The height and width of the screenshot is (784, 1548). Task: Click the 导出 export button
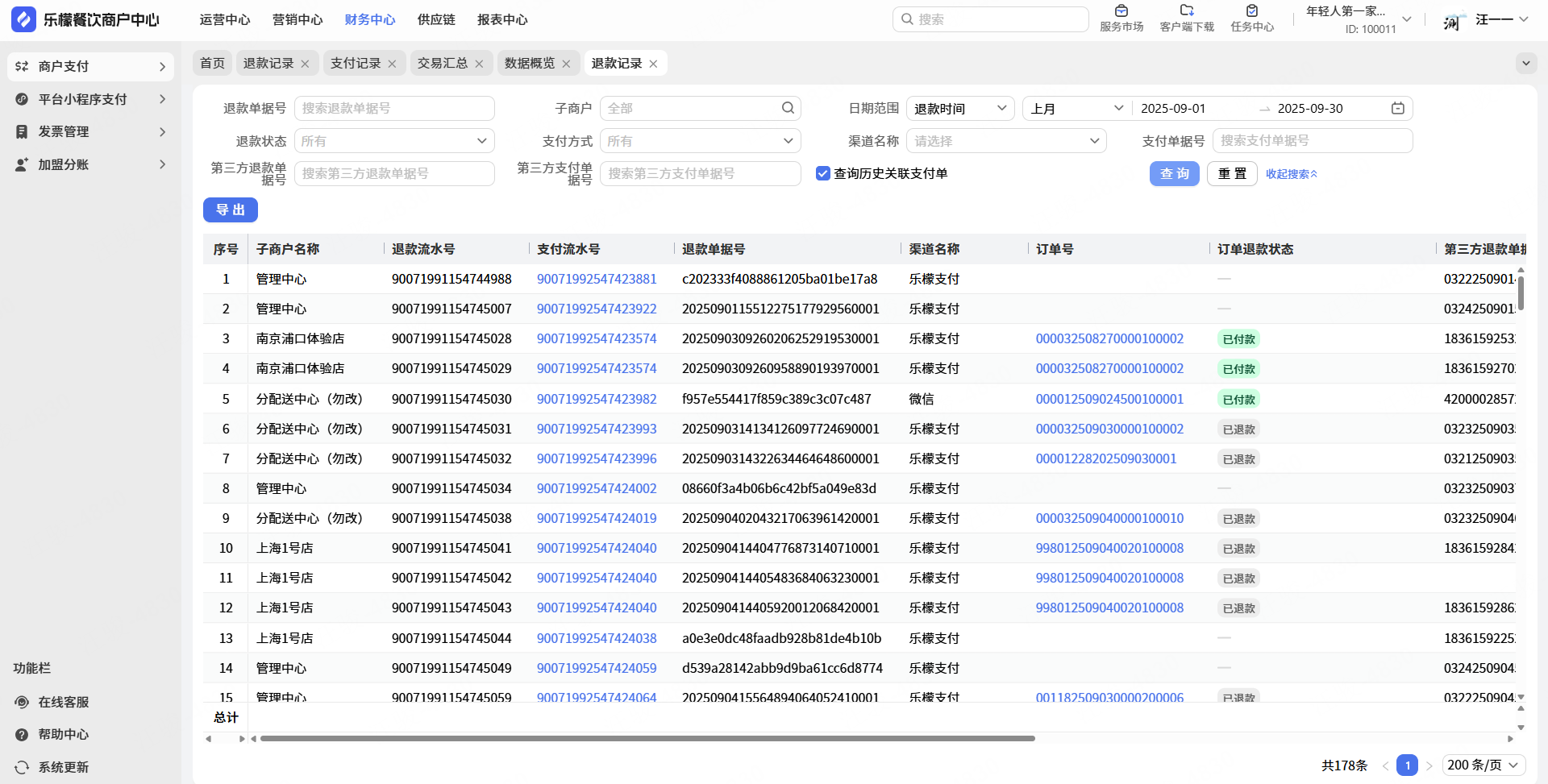(x=230, y=209)
